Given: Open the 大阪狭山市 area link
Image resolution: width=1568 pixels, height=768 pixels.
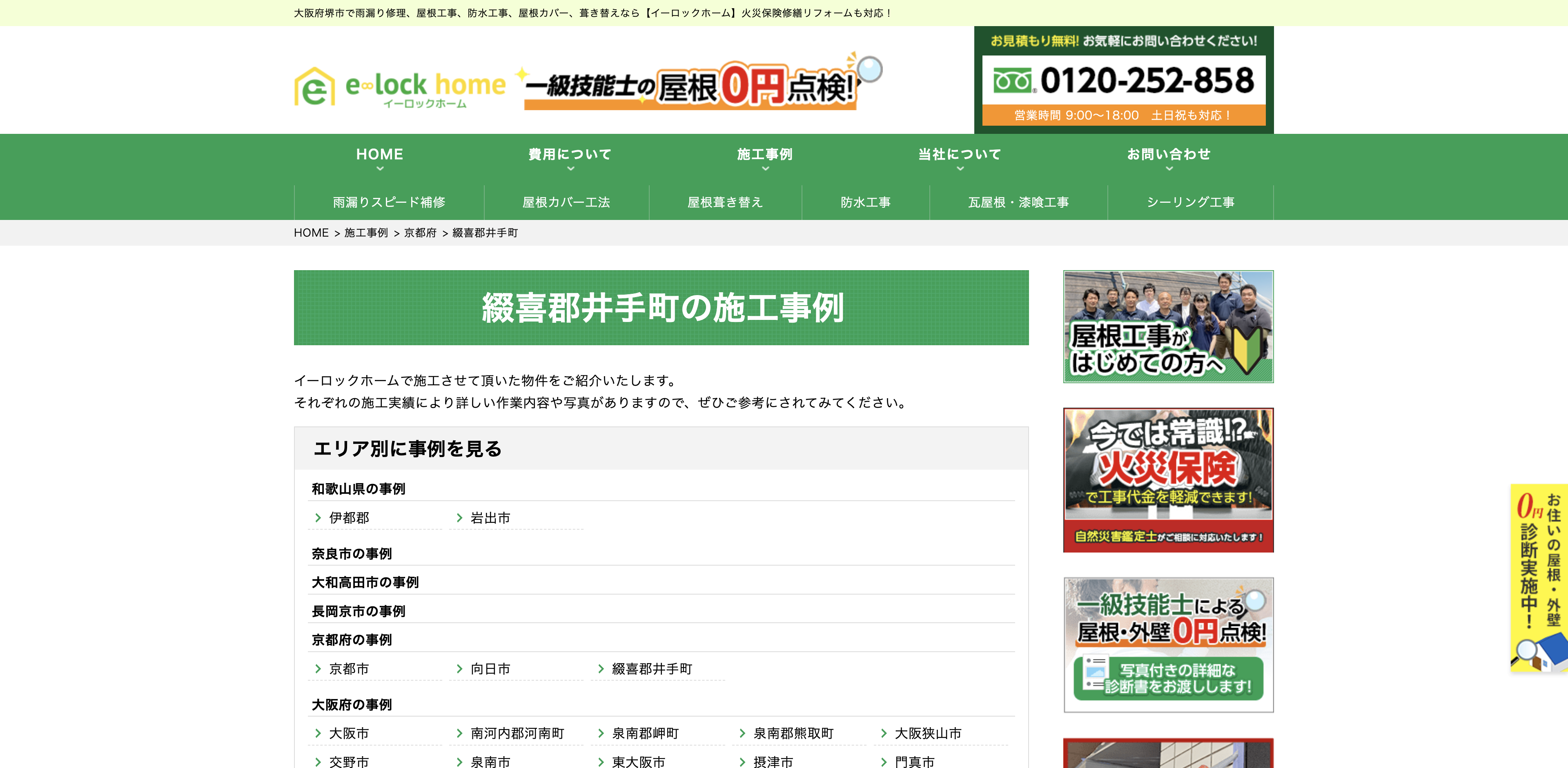Looking at the screenshot, I should click(928, 733).
